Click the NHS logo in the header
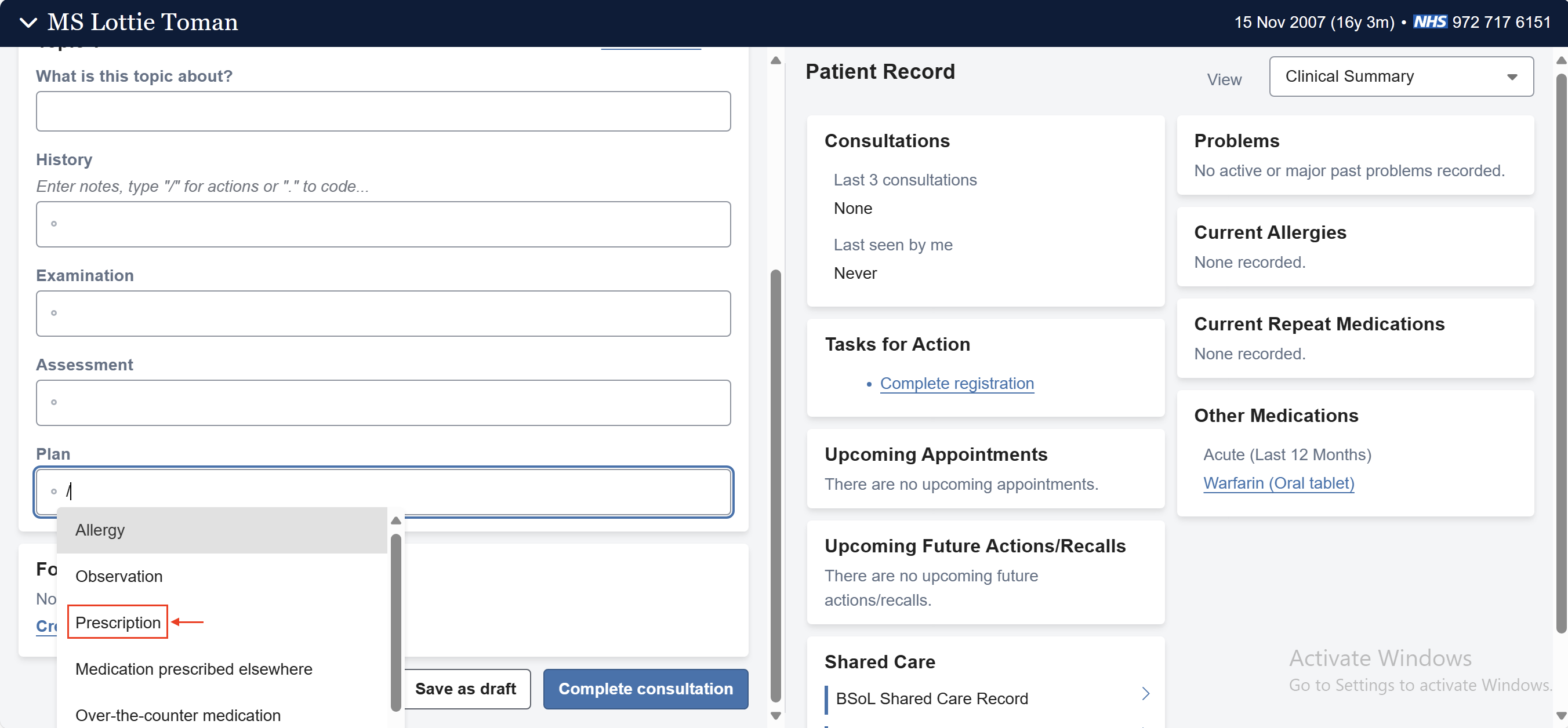The image size is (1568, 728). [x=1429, y=23]
